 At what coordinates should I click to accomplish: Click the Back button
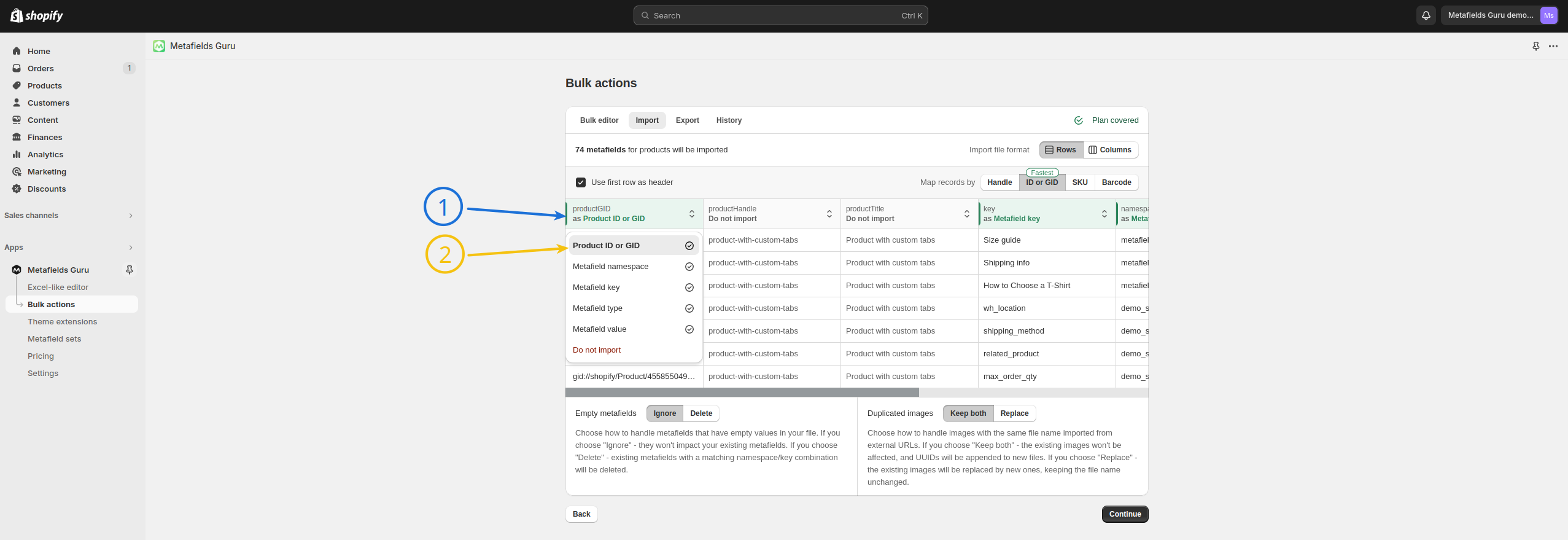click(x=581, y=514)
